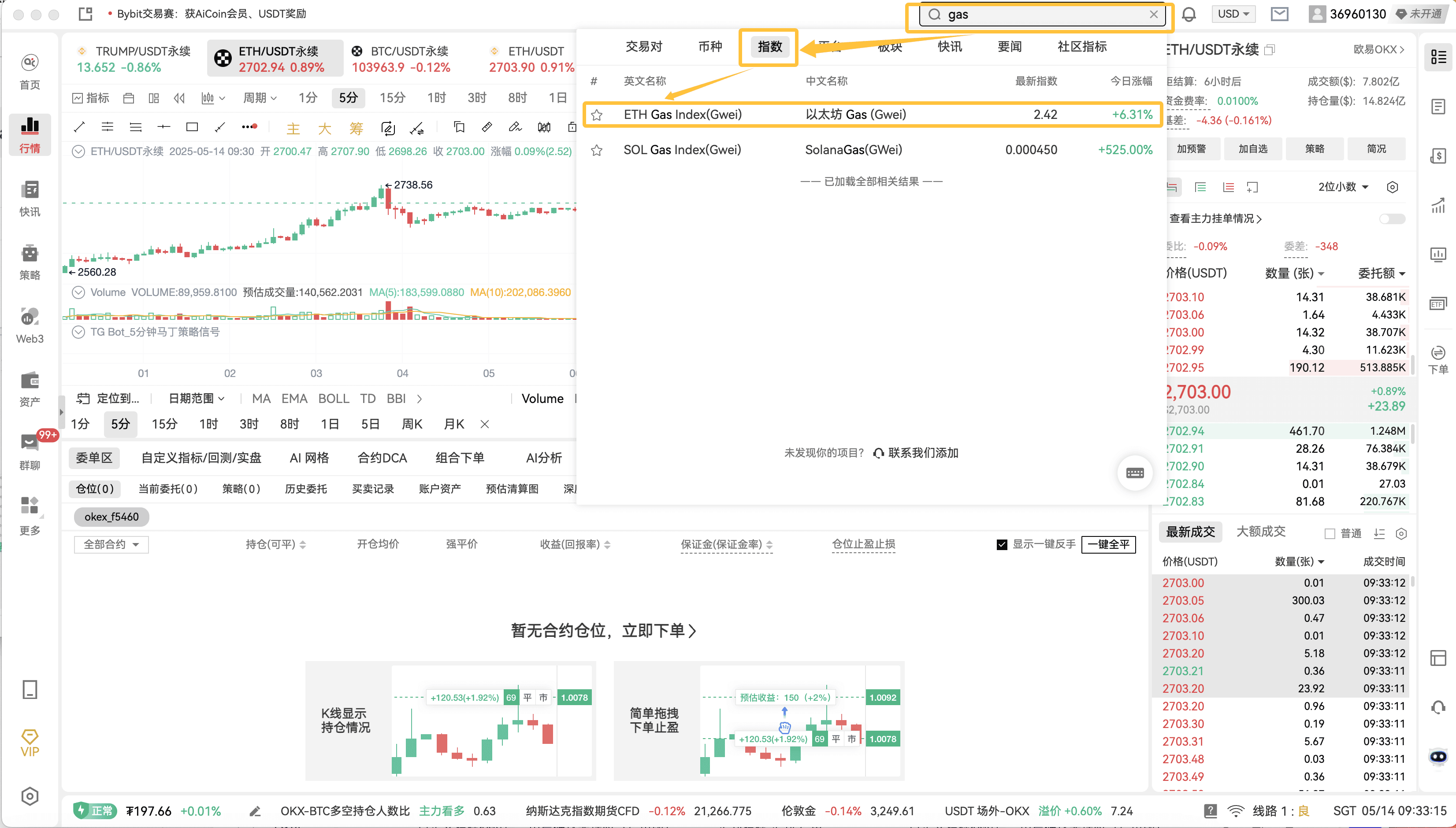Screen dimensions: 1456x828
Task: Select 15分 timeframe in bottom period bar
Action: coord(164,424)
